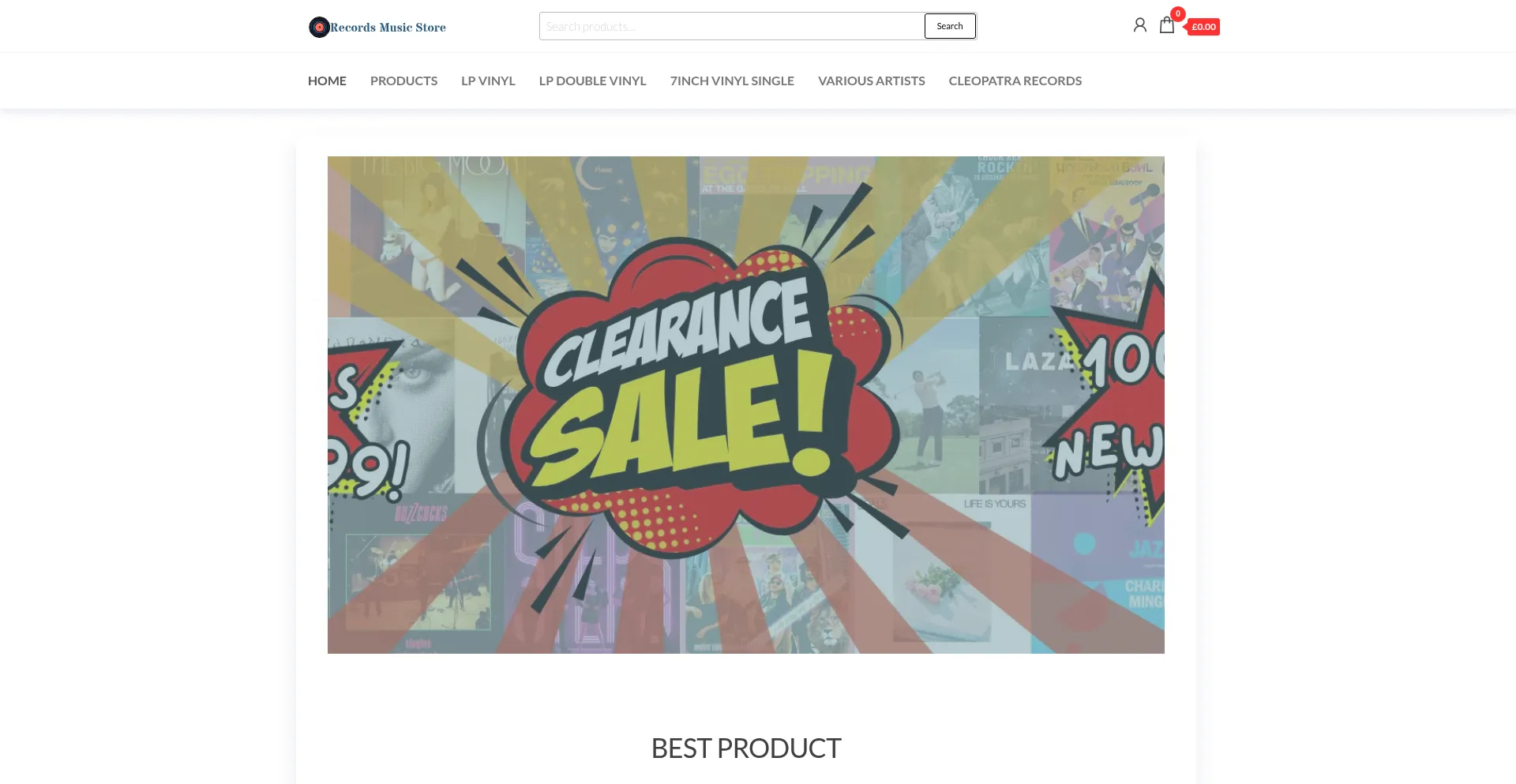This screenshot has width=1516, height=784.
Task: Focus the Search products input field
Action: (732, 26)
